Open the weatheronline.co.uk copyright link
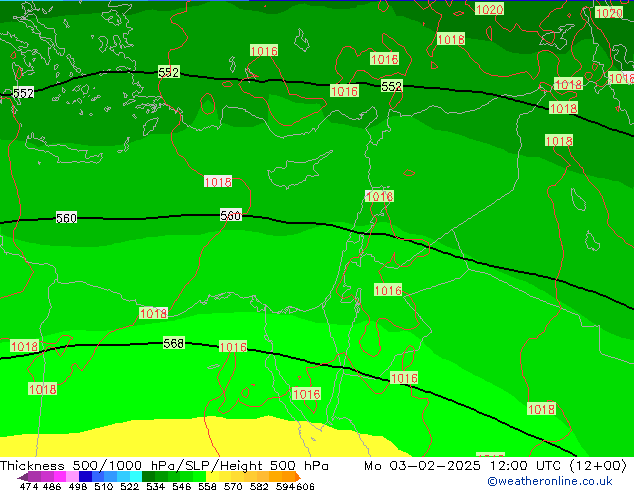Screen dimensions: 634x490 coord(550,481)
